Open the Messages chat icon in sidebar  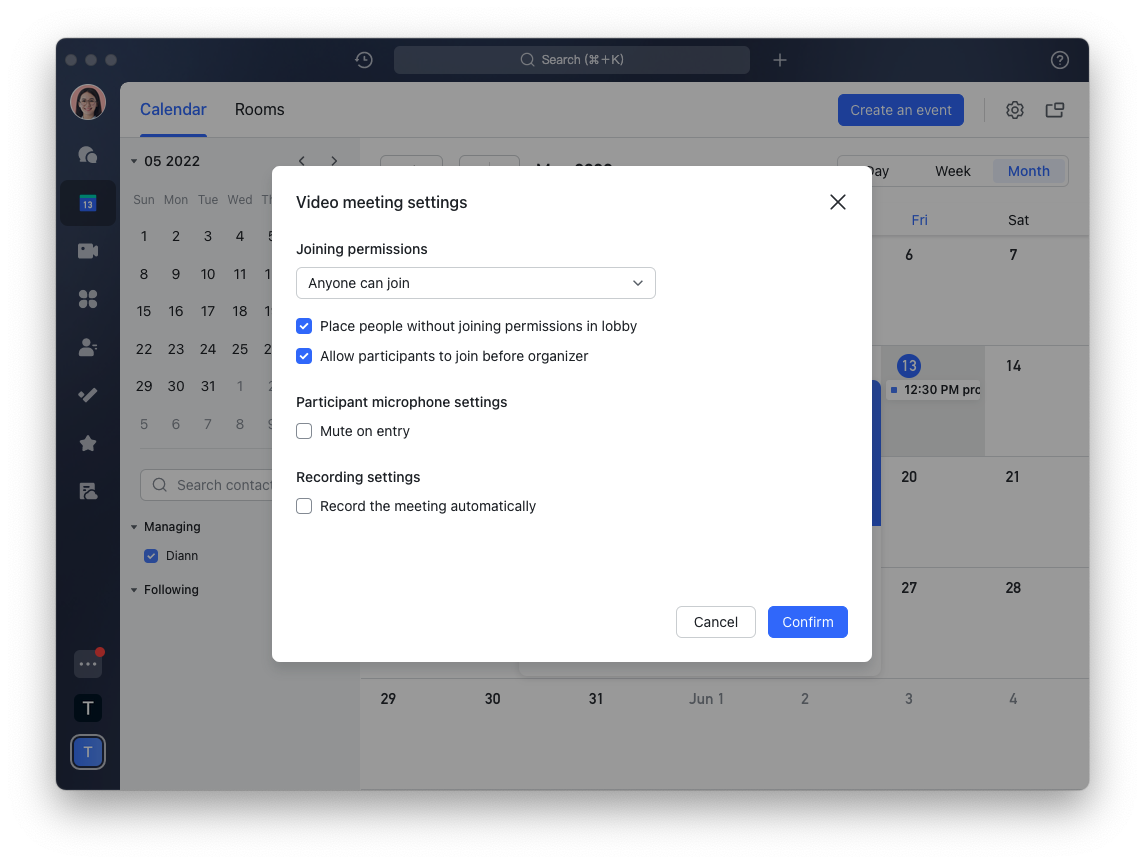point(88,154)
